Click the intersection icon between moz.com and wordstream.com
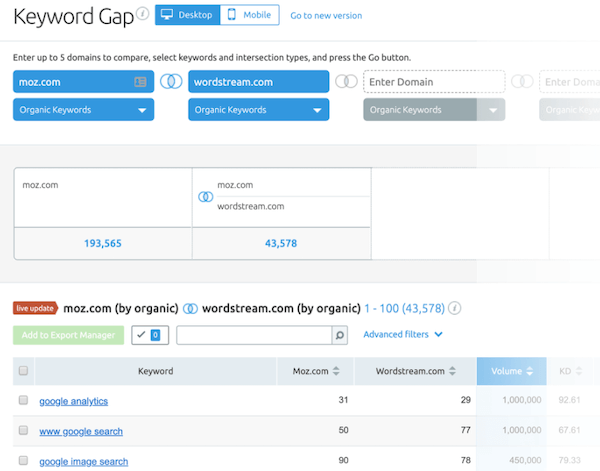 tap(171, 82)
